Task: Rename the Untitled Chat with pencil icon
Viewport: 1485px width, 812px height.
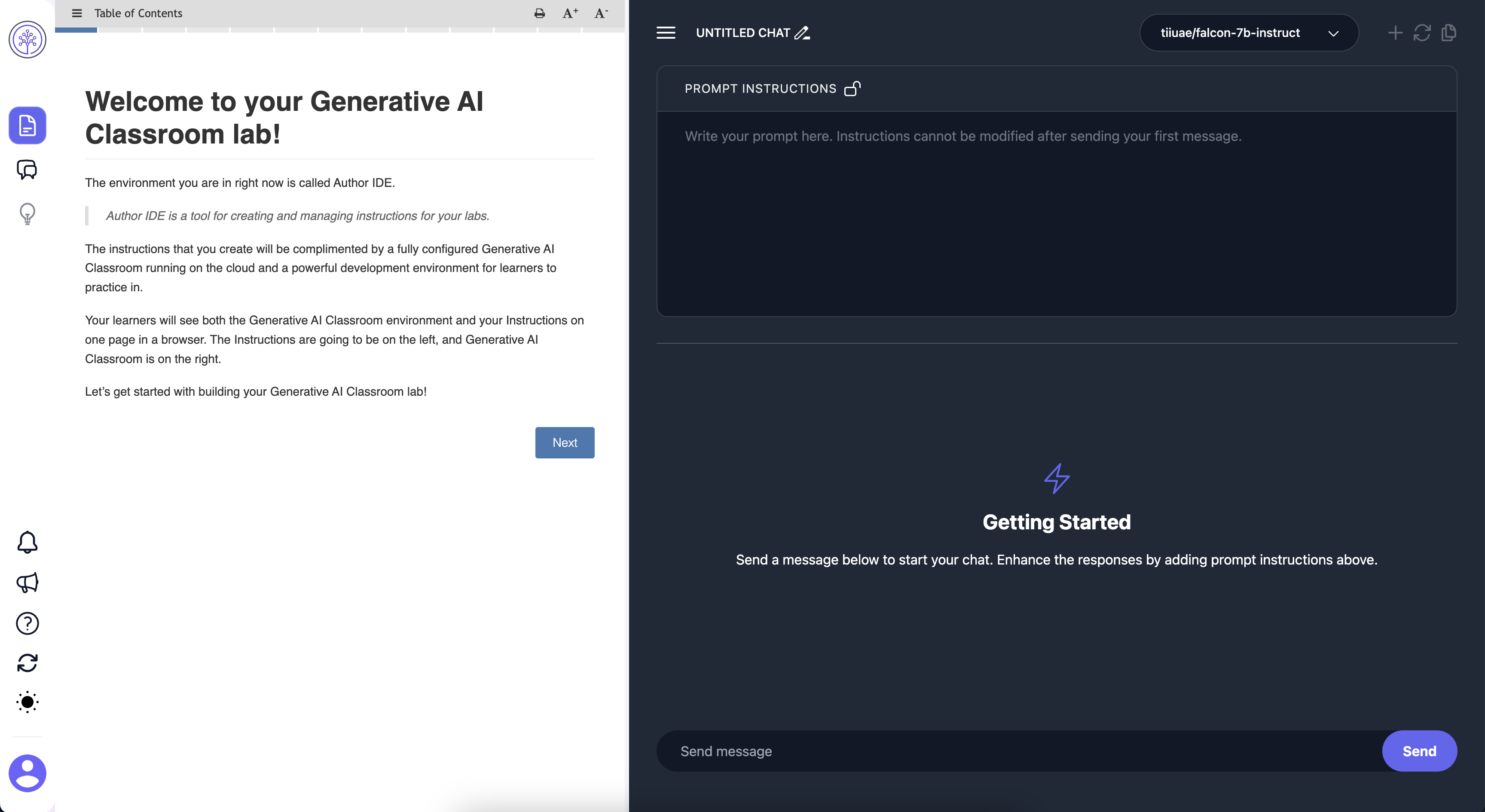Action: [802, 33]
